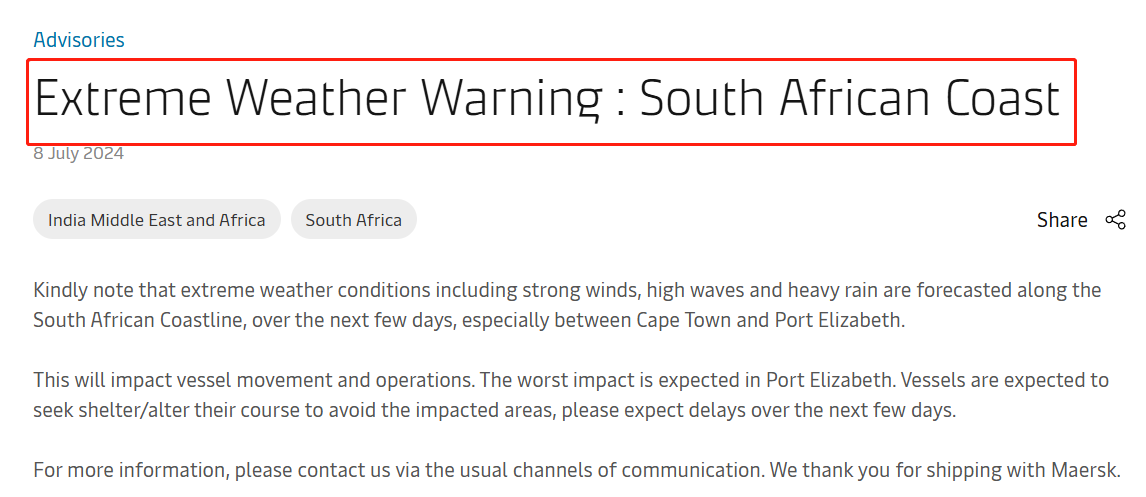Click the paragraph starting Kindly note
Image resolution: width=1146 pixels, height=497 pixels.
567,306
